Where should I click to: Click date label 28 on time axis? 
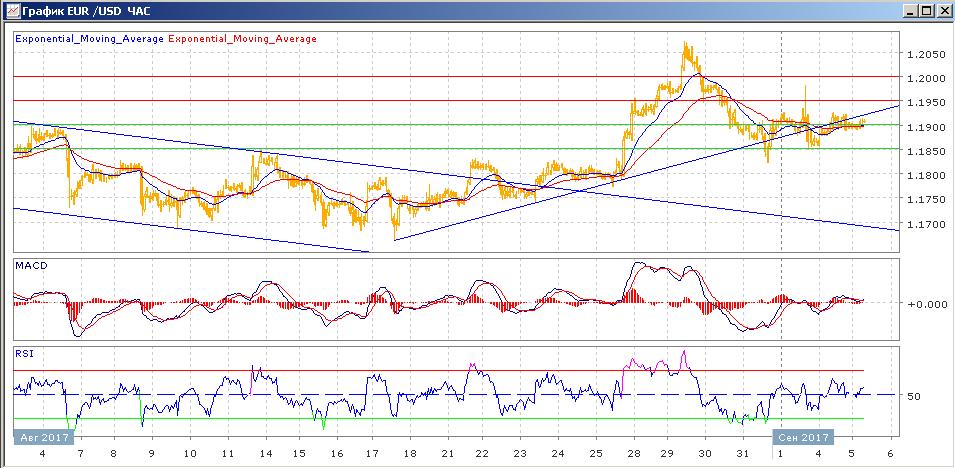tap(634, 454)
